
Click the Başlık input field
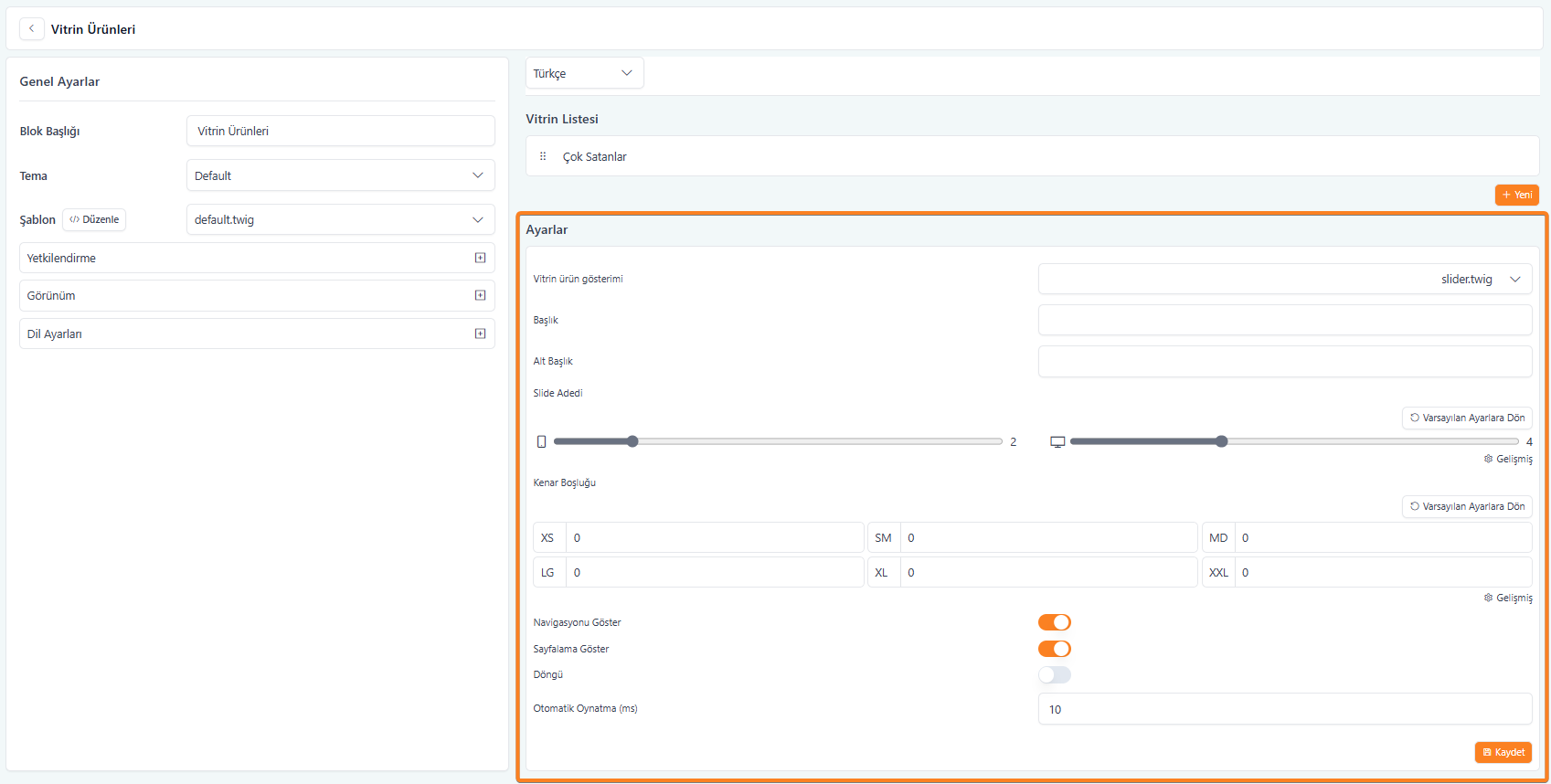1285,320
